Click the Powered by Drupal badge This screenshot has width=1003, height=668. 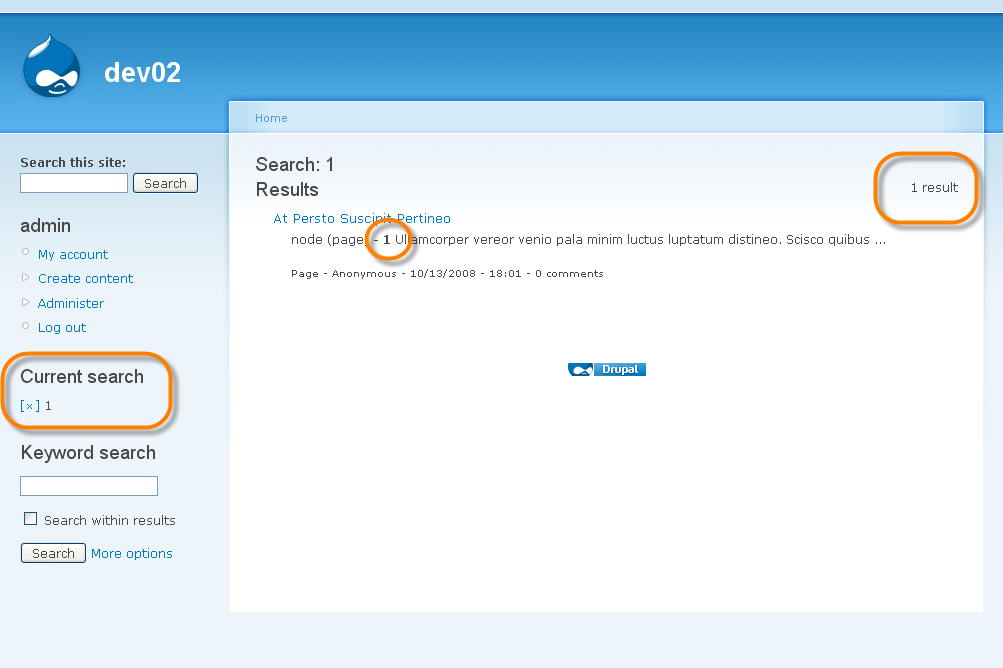(x=606, y=369)
